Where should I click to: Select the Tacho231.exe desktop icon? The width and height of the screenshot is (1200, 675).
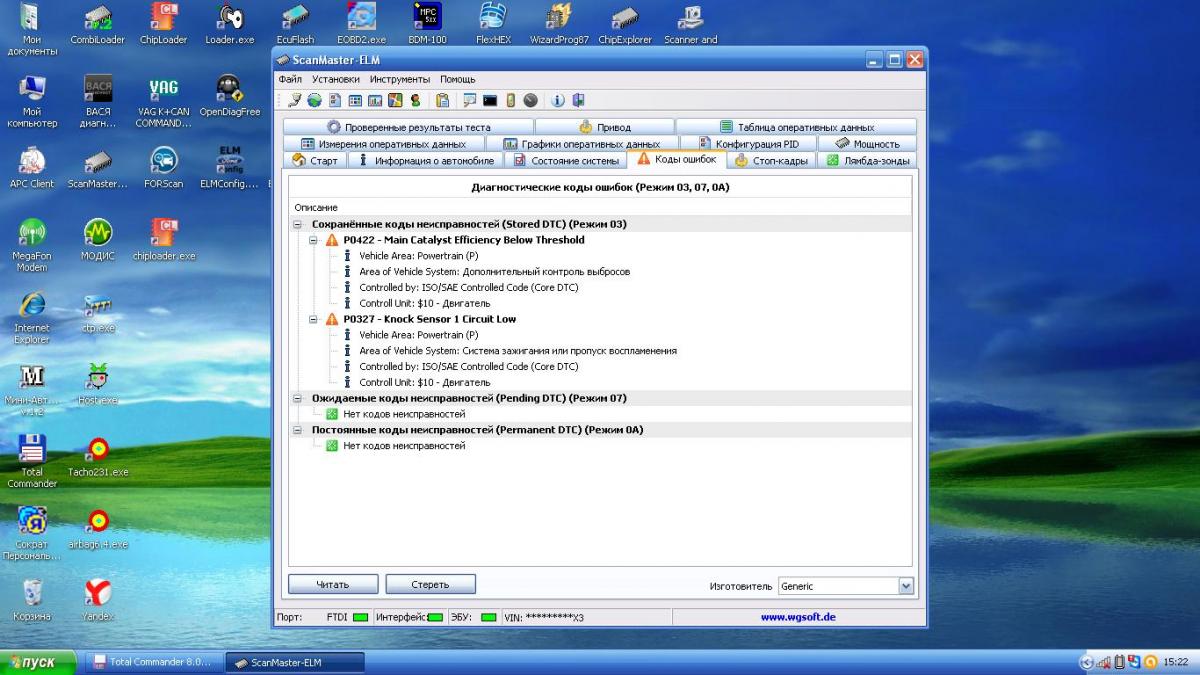[x=97, y=456]
